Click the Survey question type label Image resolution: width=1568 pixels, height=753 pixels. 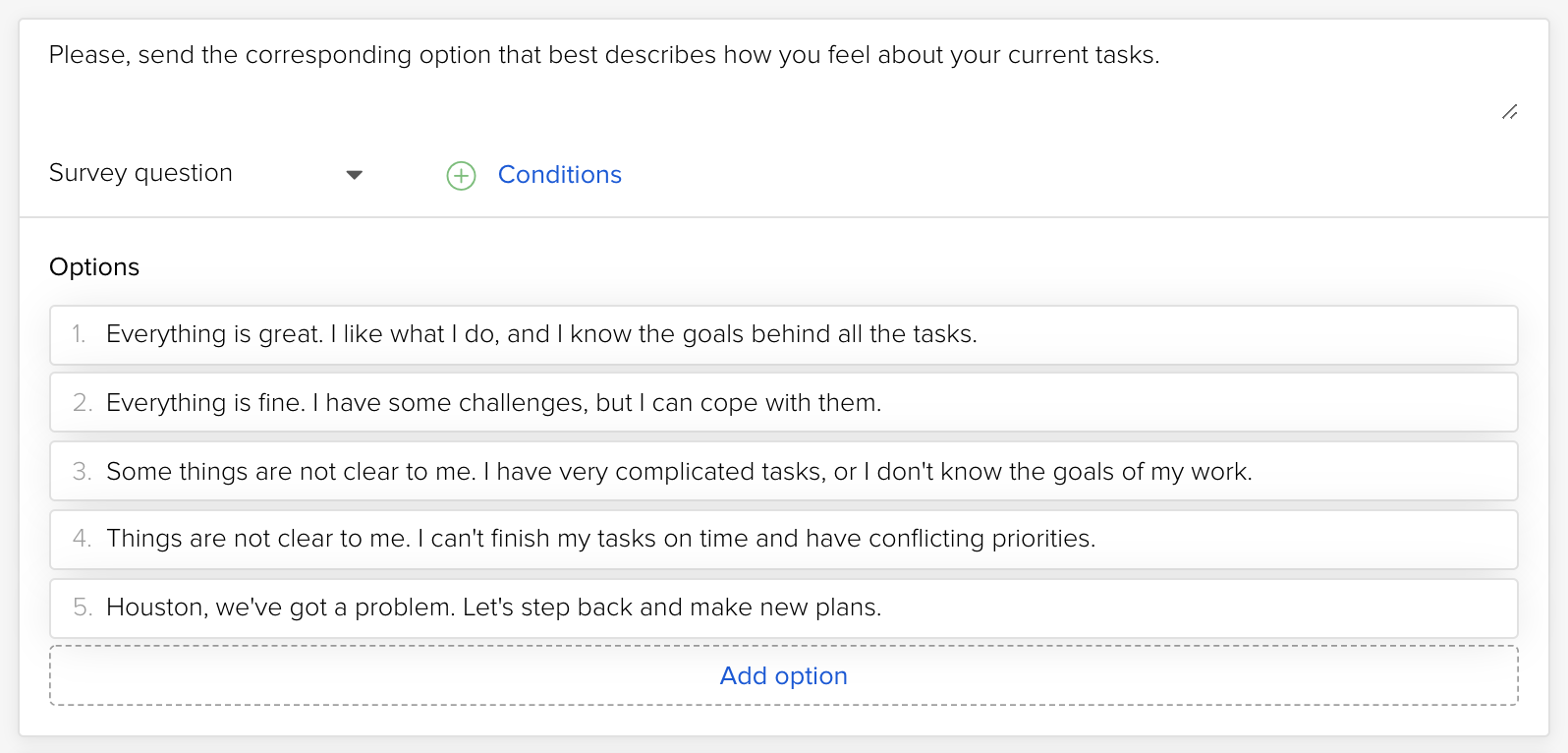[x=140, y=173]
